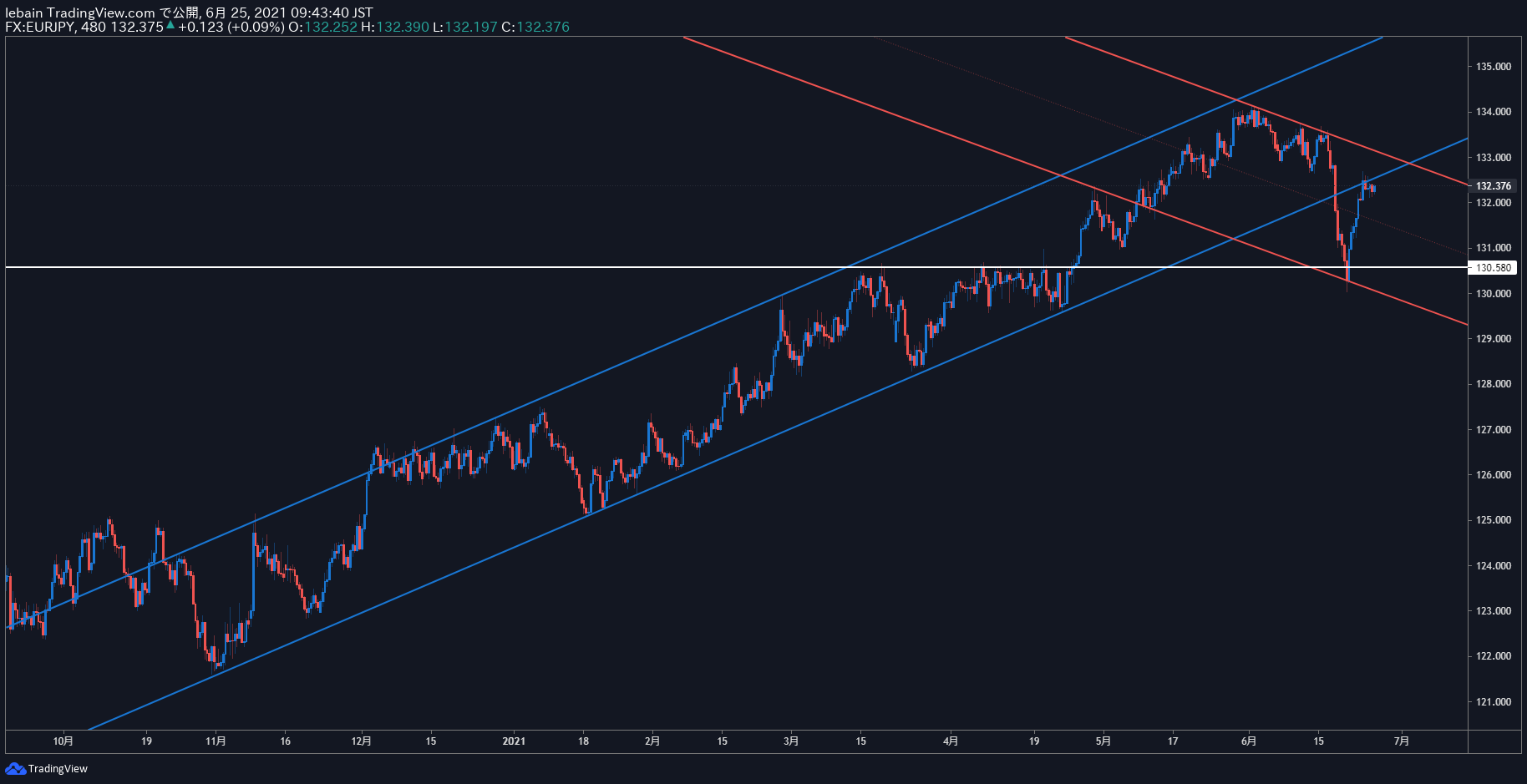Click the 16 date label on time axis
The height and width of the screenshot is (784, 1527).
click(286, 741)
